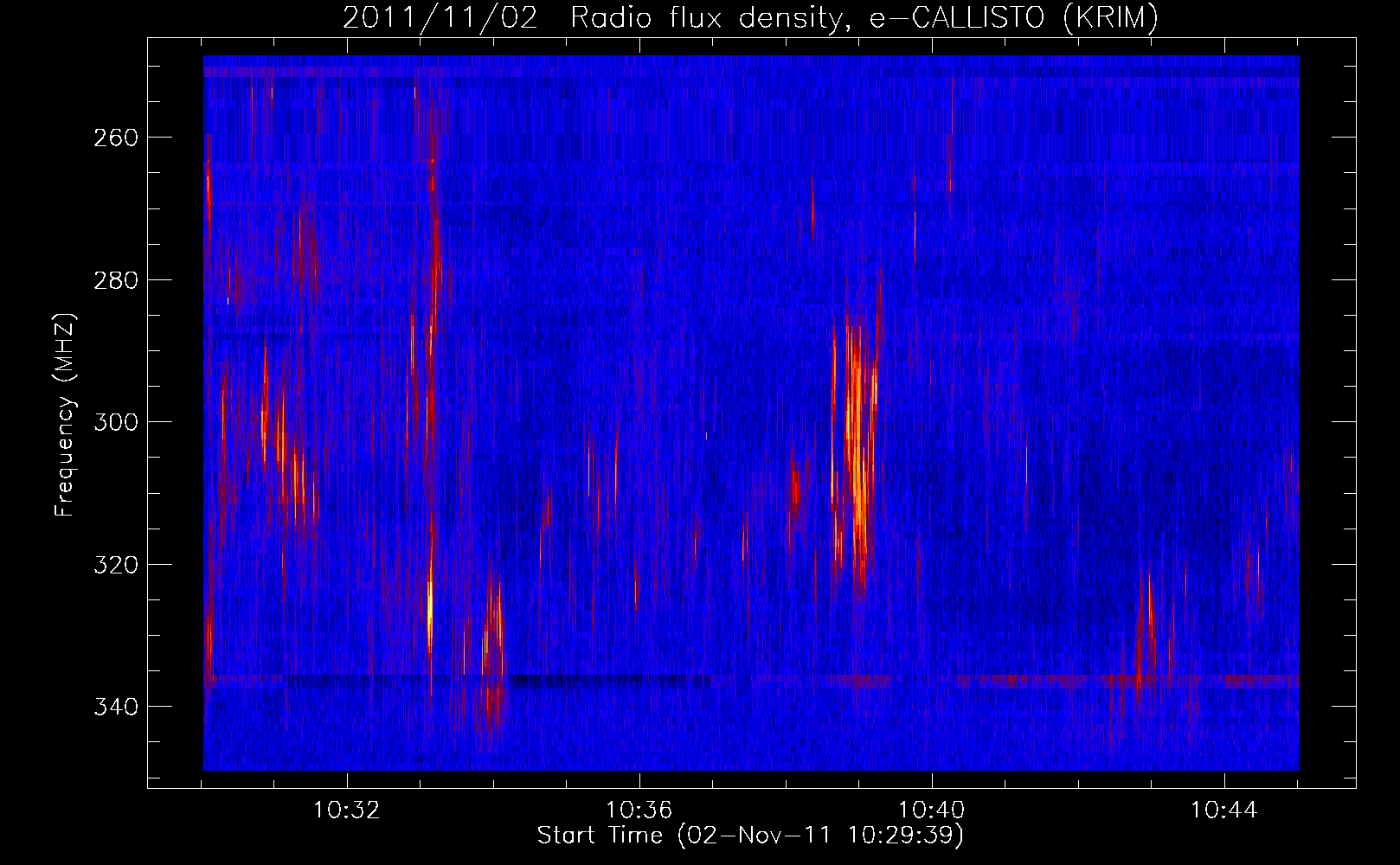Click the 10:44 time tick label
Viewport: 1400px width, 865px height.
click(1223, 811)
